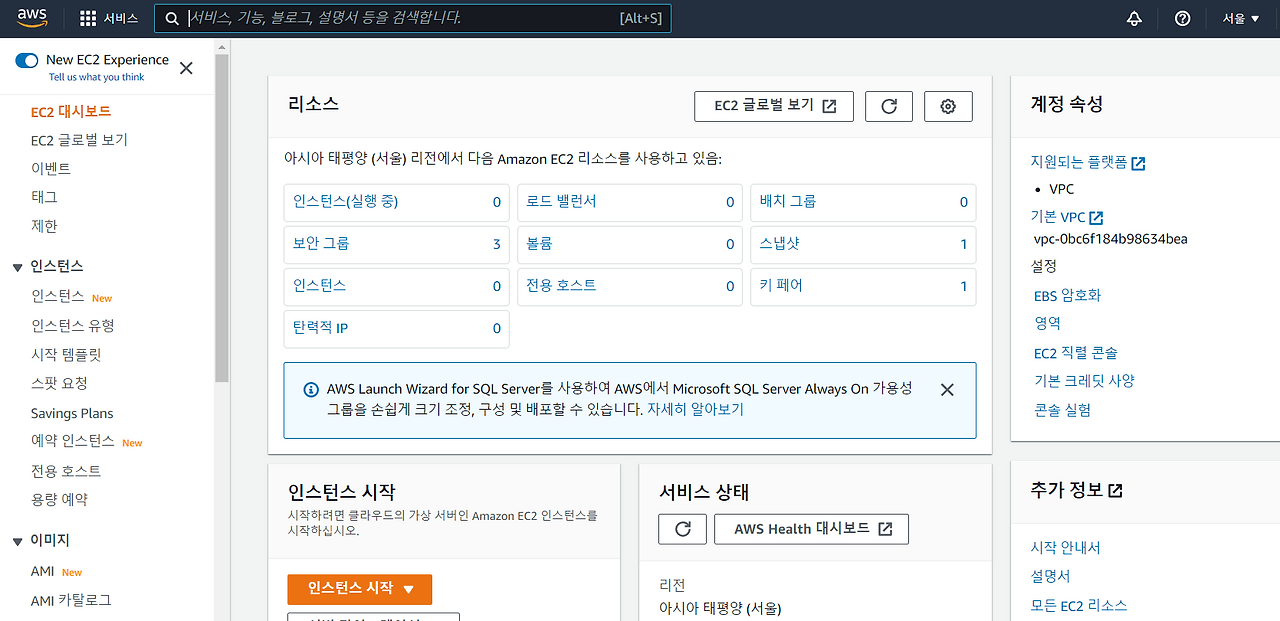Open the 서비스 services grid menu
Screen dimensions: 1280x621
(x=109, y=19)
